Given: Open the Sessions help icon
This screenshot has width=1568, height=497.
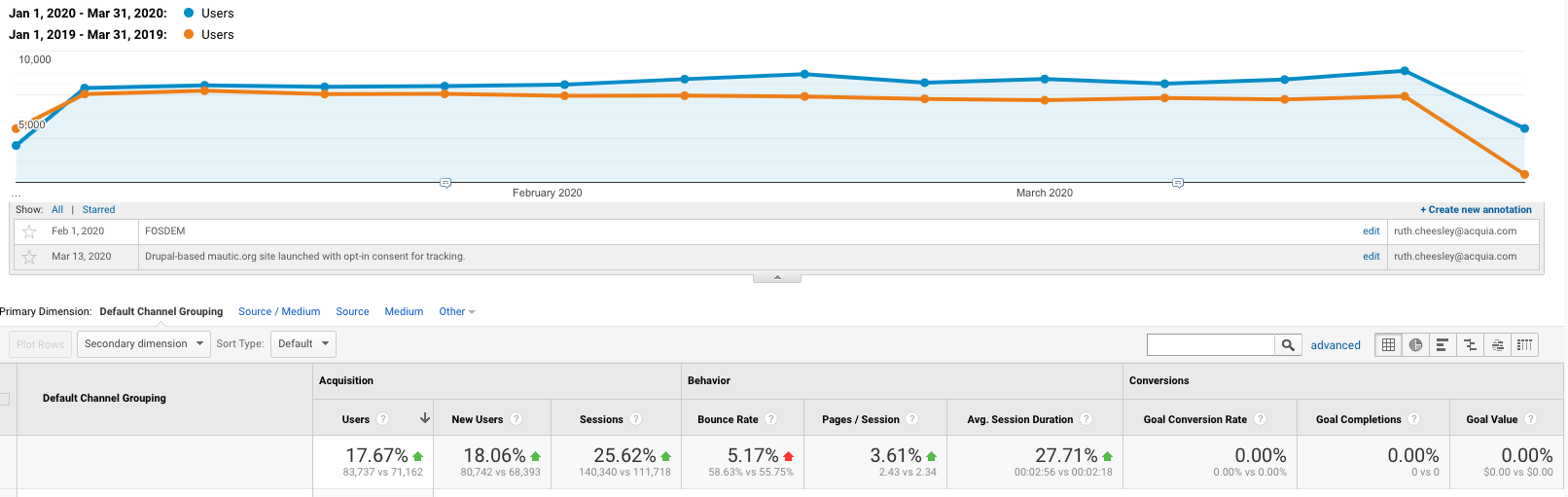Looking at the screenshot, I should 636,419.
